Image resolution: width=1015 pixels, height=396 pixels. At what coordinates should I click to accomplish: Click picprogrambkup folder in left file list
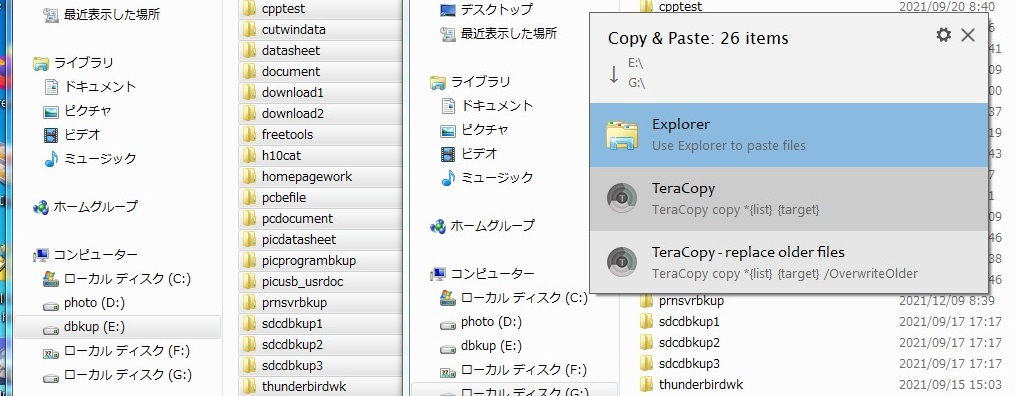(320, 261)
